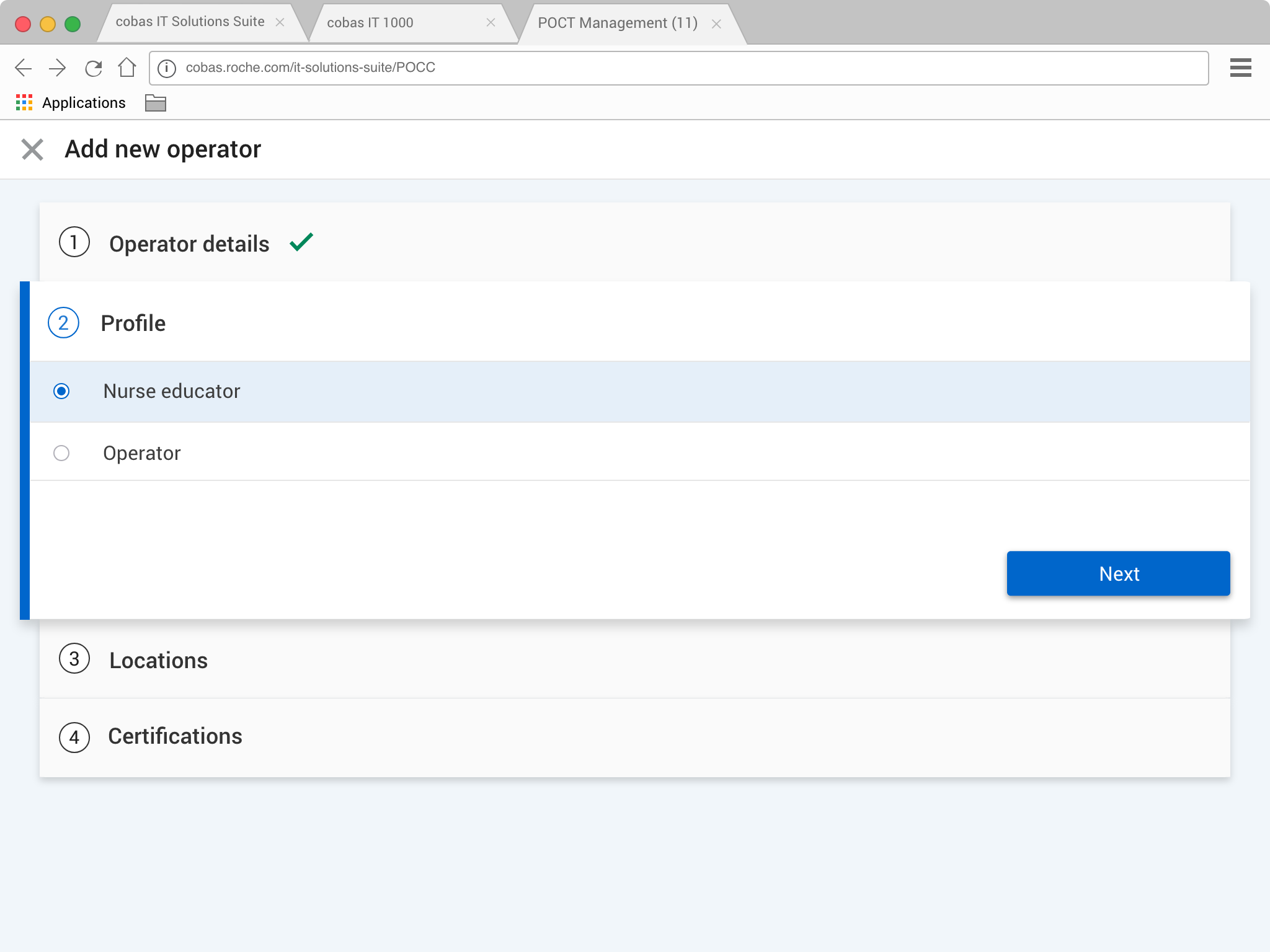The width and height of the screenshot is (1270, 952).
Task: Select the Operator profile radio button
Action: 61,453
